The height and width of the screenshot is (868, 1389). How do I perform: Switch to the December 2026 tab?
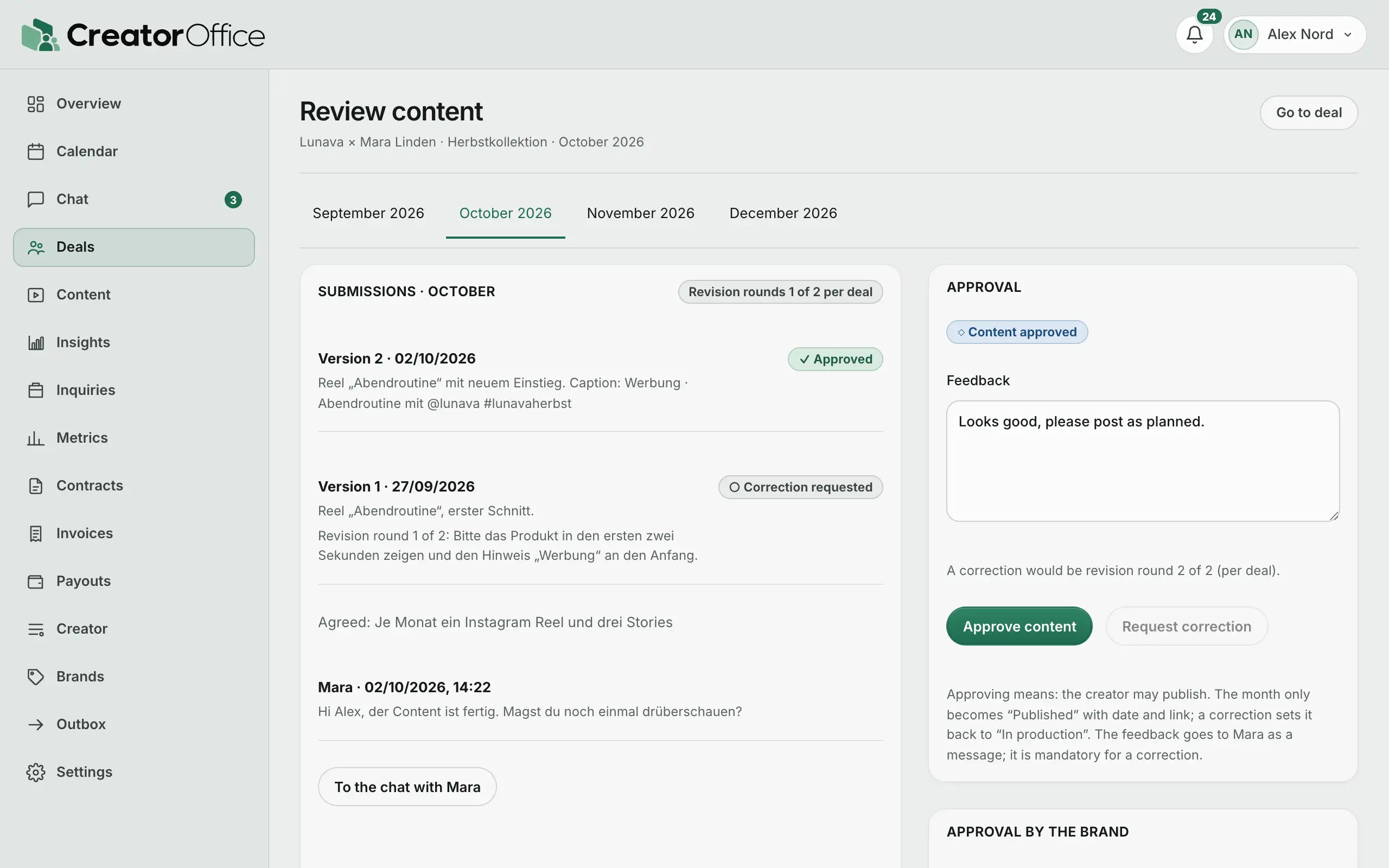point(783,213)
